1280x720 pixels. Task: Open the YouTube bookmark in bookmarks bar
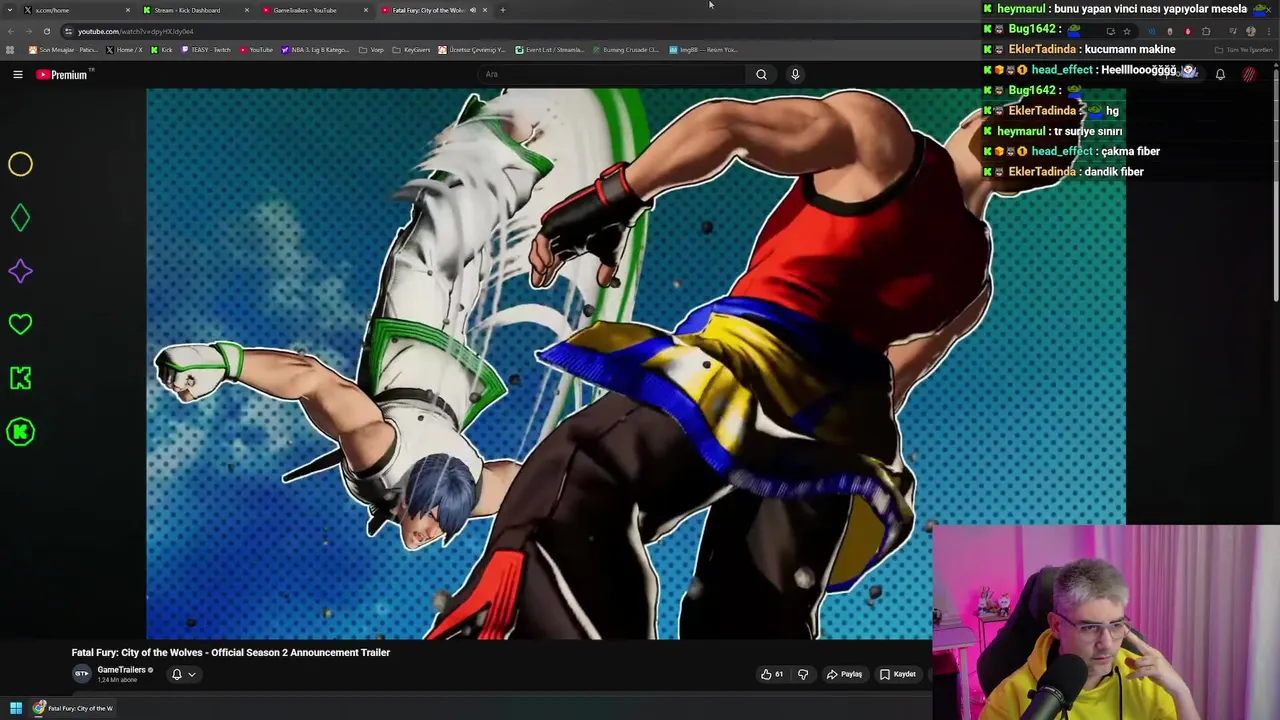click(256, 50)
